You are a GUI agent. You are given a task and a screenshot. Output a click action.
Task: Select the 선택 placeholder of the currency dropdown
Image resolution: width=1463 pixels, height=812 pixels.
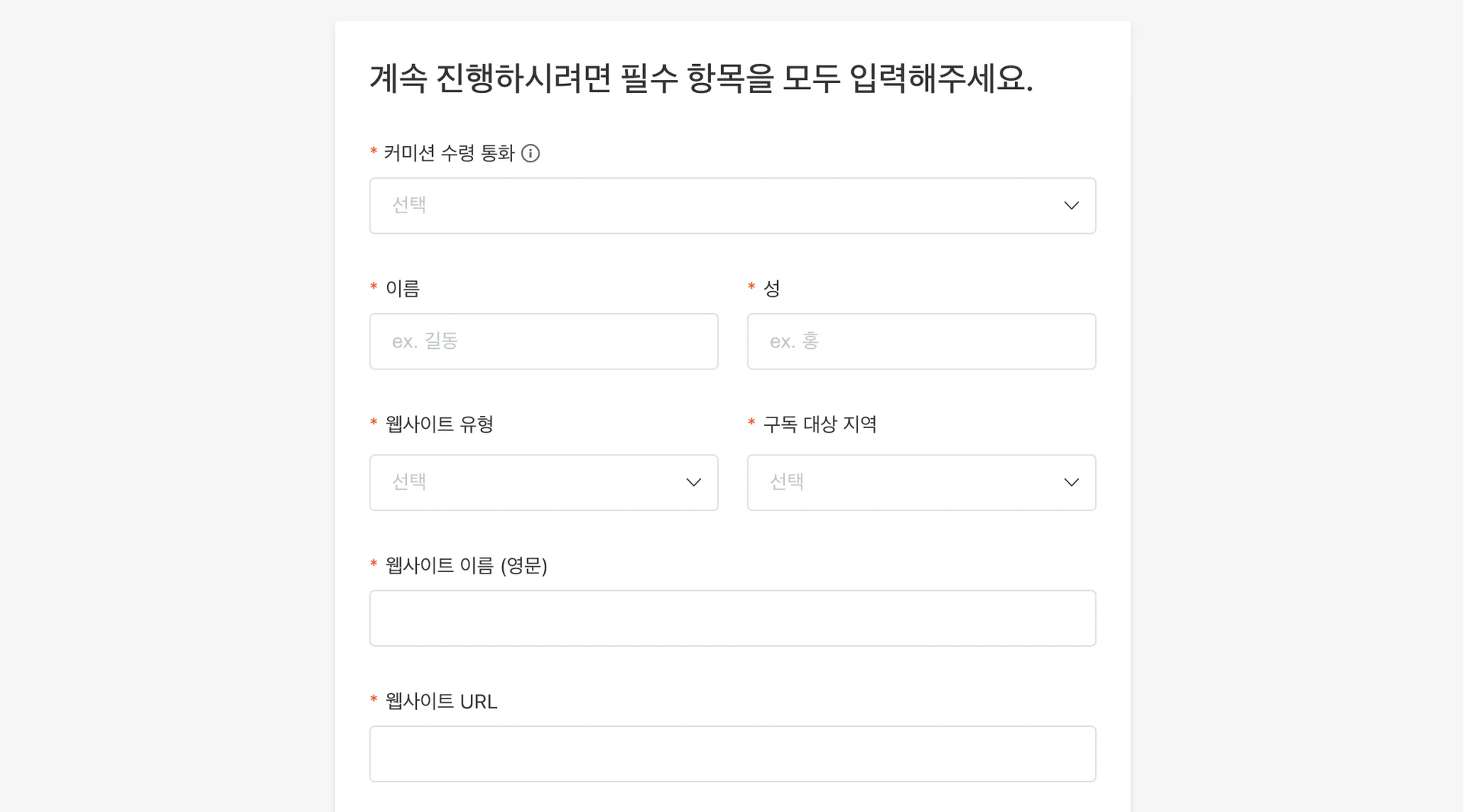pyautogui.click(x=408, y=205)
